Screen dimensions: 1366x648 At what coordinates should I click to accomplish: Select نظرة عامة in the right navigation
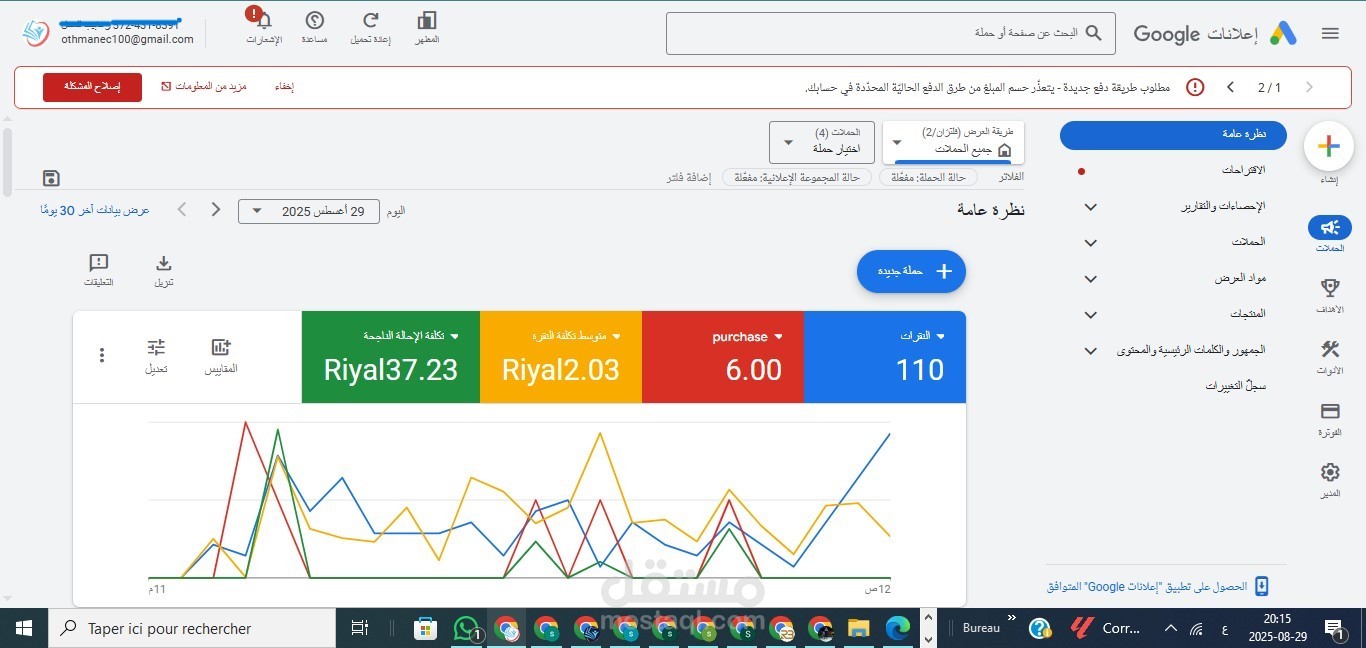[x=1172, y=134]
